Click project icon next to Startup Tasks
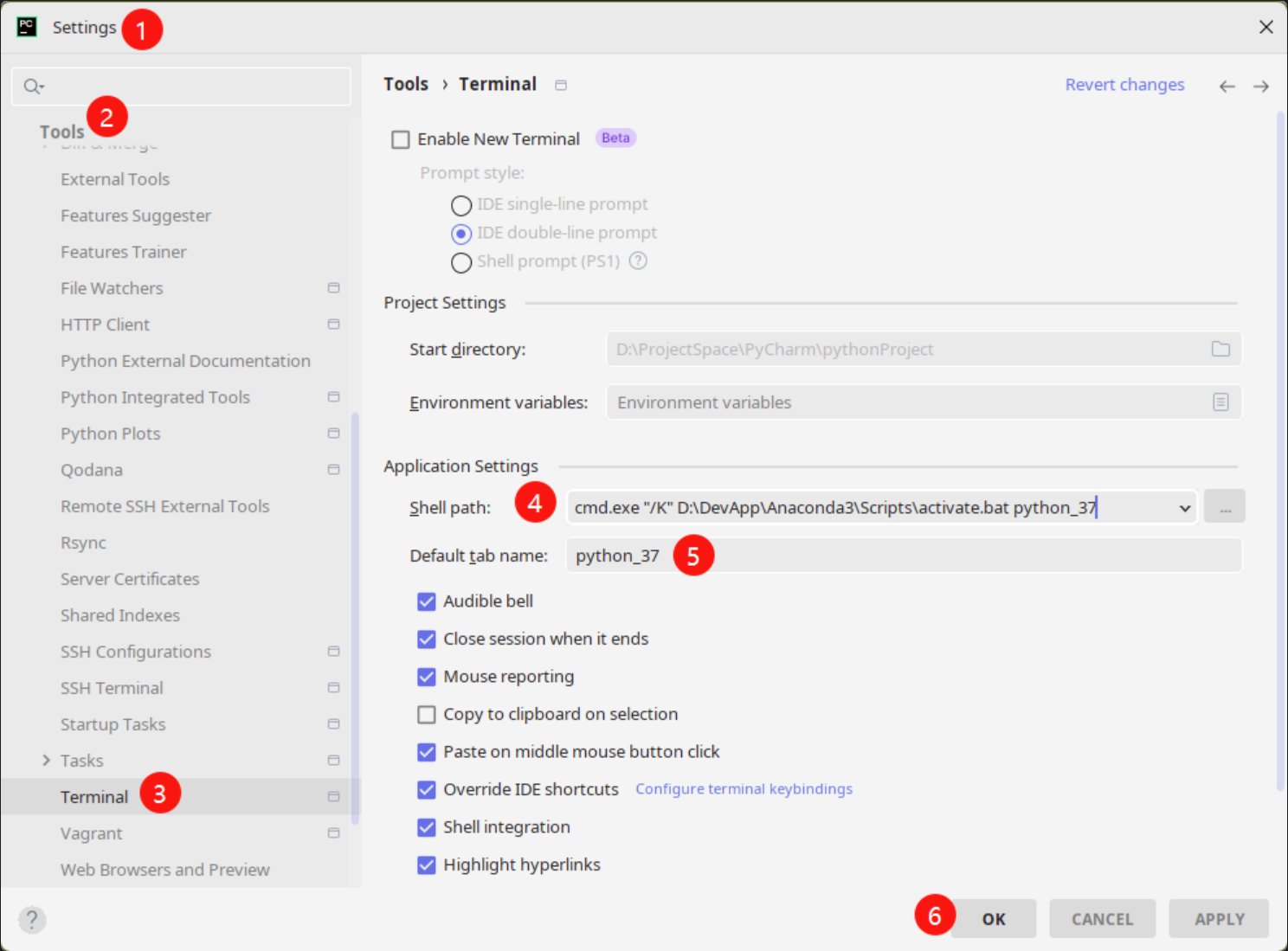 pos(333,723)
